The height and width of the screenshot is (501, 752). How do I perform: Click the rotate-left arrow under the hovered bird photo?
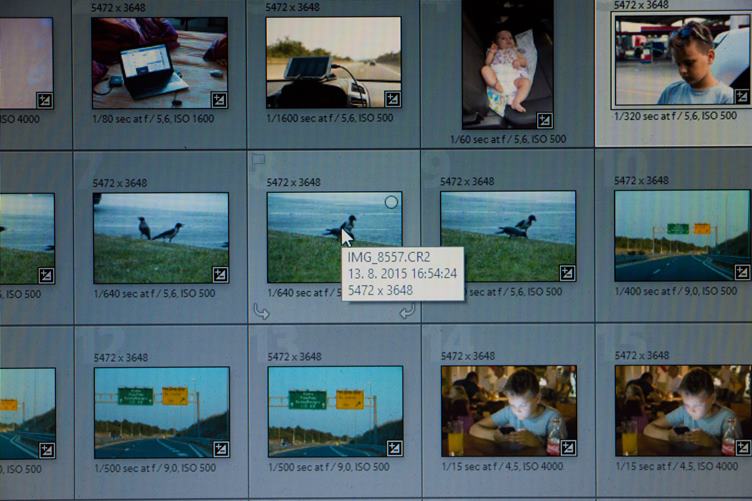(x=262, y=312)
